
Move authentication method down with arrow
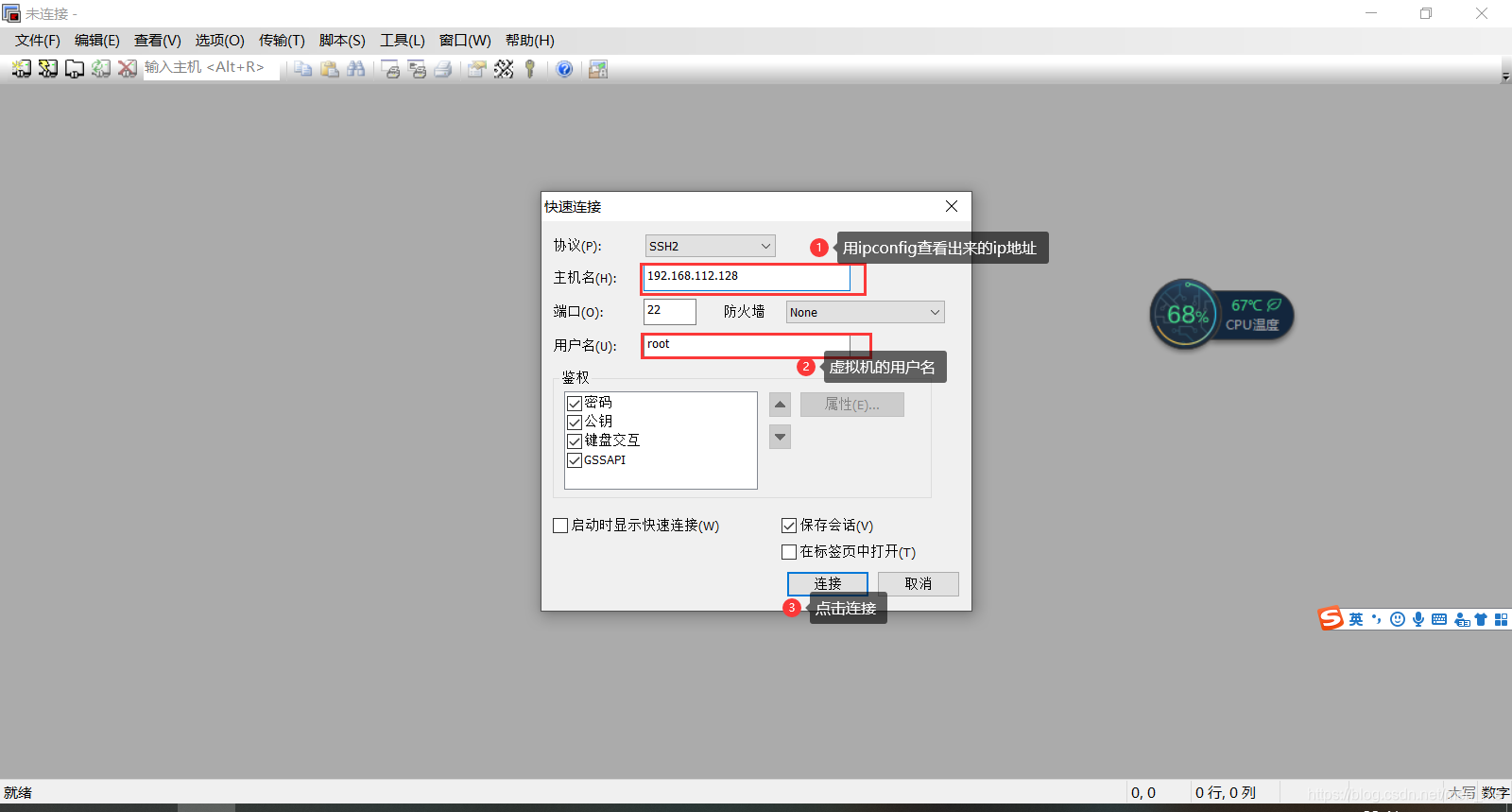pyautogui.click(x=780, y=437)
